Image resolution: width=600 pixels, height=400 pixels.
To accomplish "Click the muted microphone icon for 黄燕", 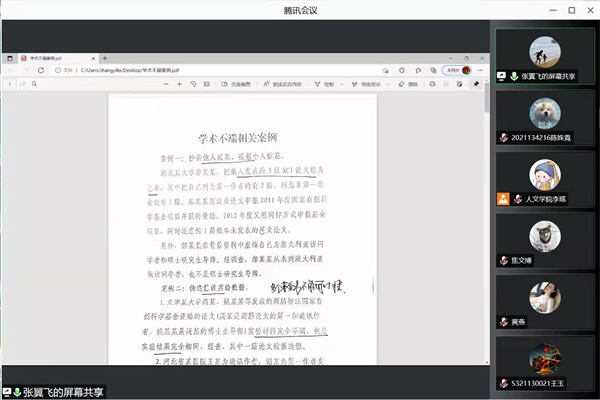I will 505,321.
